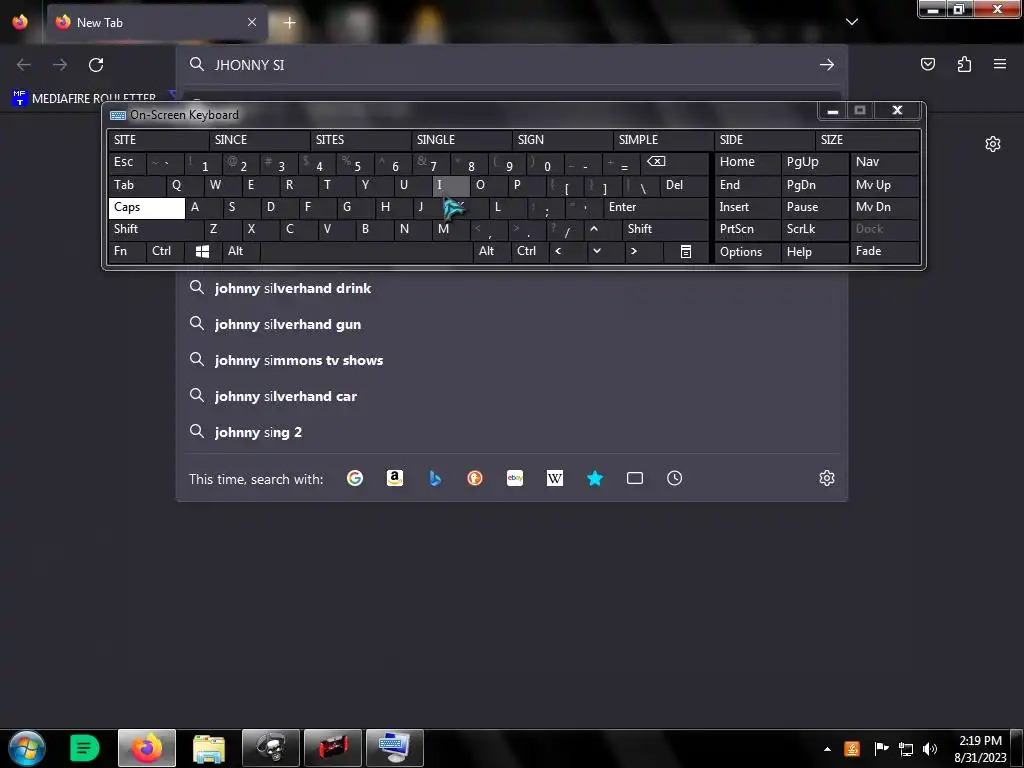
Task: Expand the list all tabs chevron
Action: coord(852,22)
